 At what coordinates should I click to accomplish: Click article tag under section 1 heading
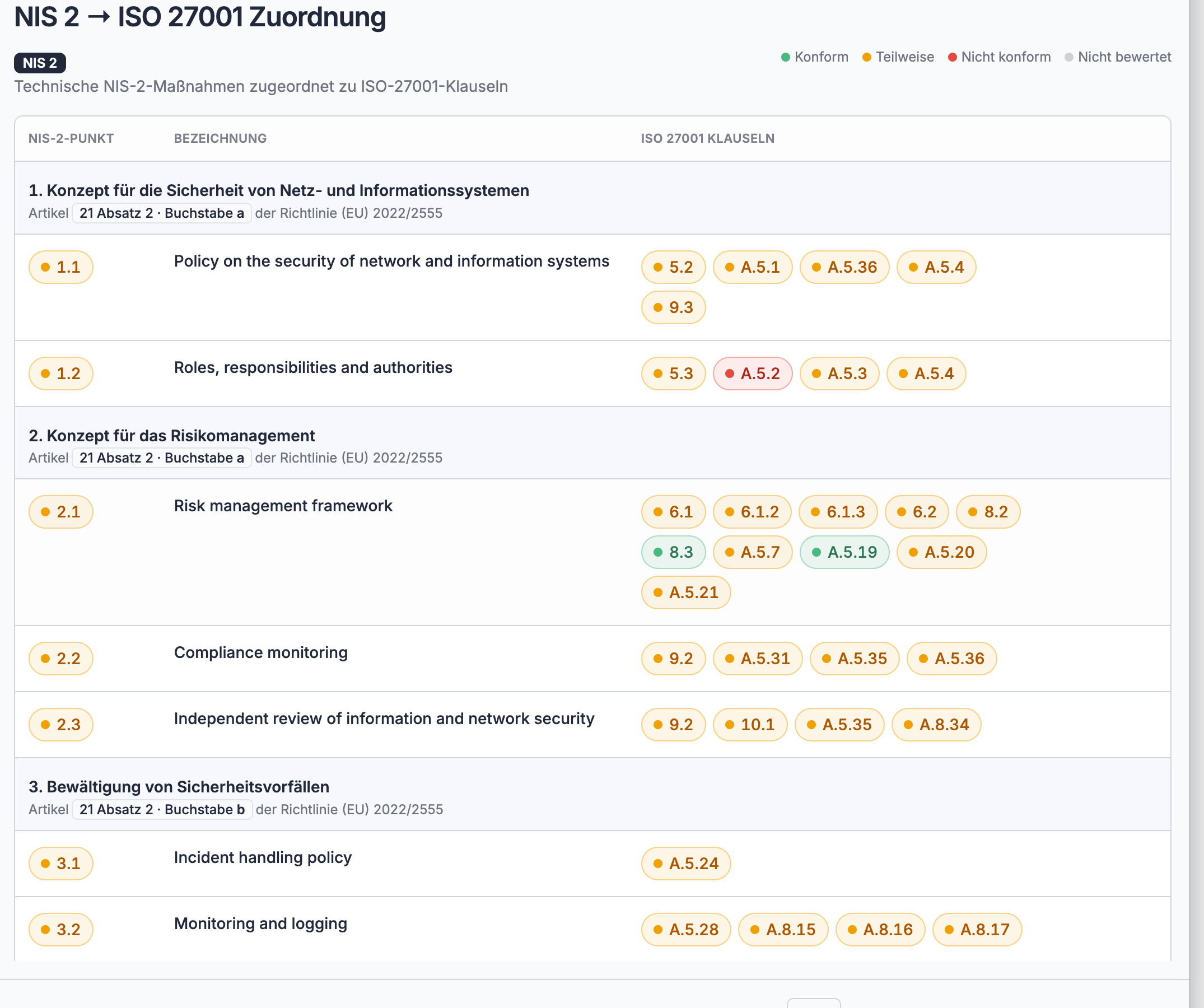162,213
